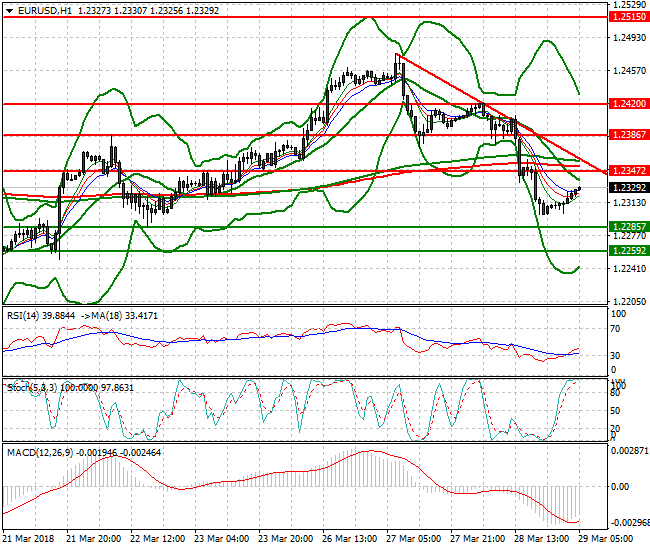Click the 21 Mar 2018 date label

[x=28, y=539]
